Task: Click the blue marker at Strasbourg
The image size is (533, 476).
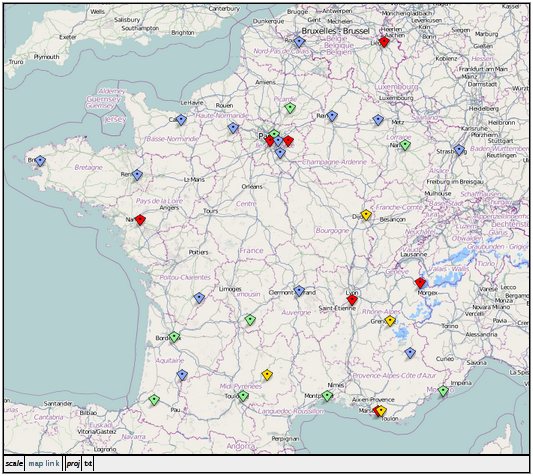Action: [x=459, y=150]
